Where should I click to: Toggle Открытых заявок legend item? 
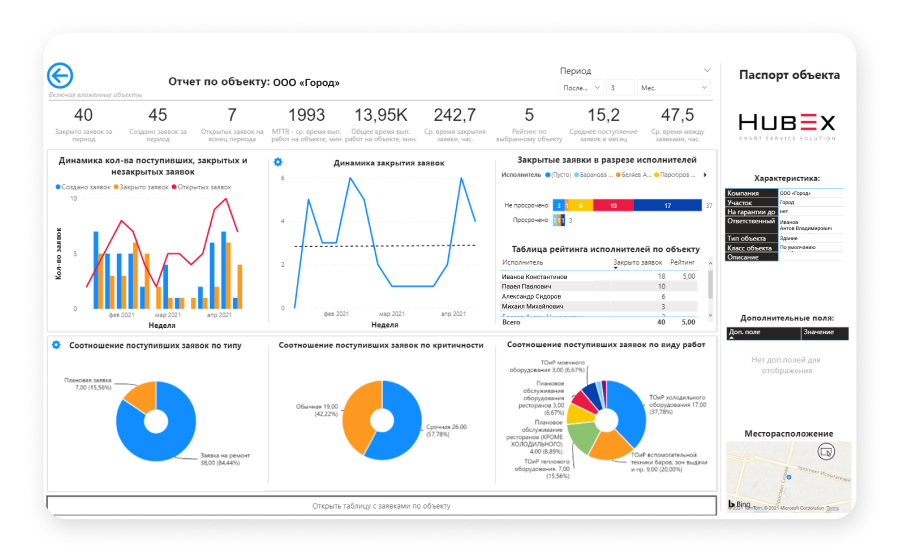click(x=205, y=186)
